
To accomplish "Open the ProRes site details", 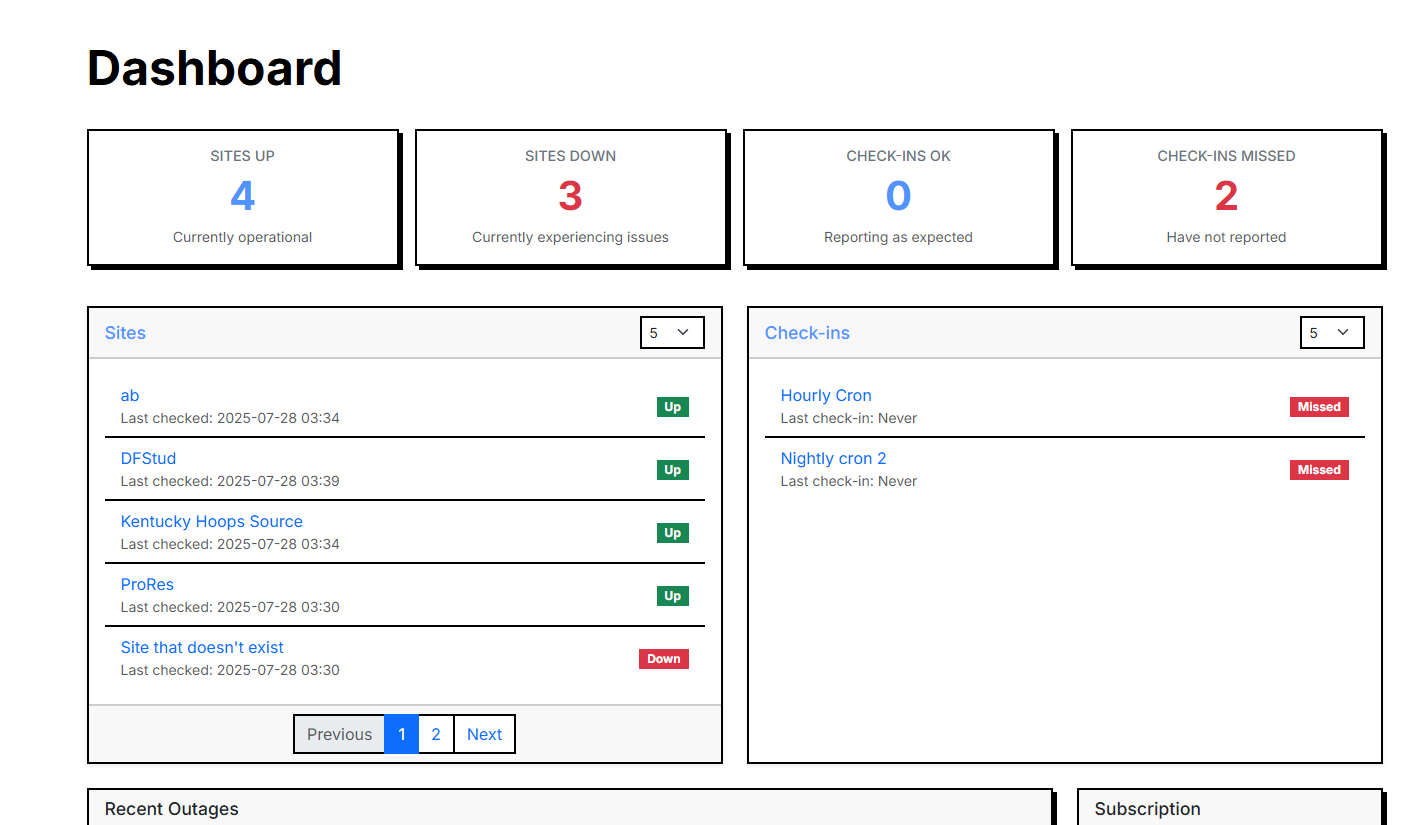I will click(x=147, y=585).
